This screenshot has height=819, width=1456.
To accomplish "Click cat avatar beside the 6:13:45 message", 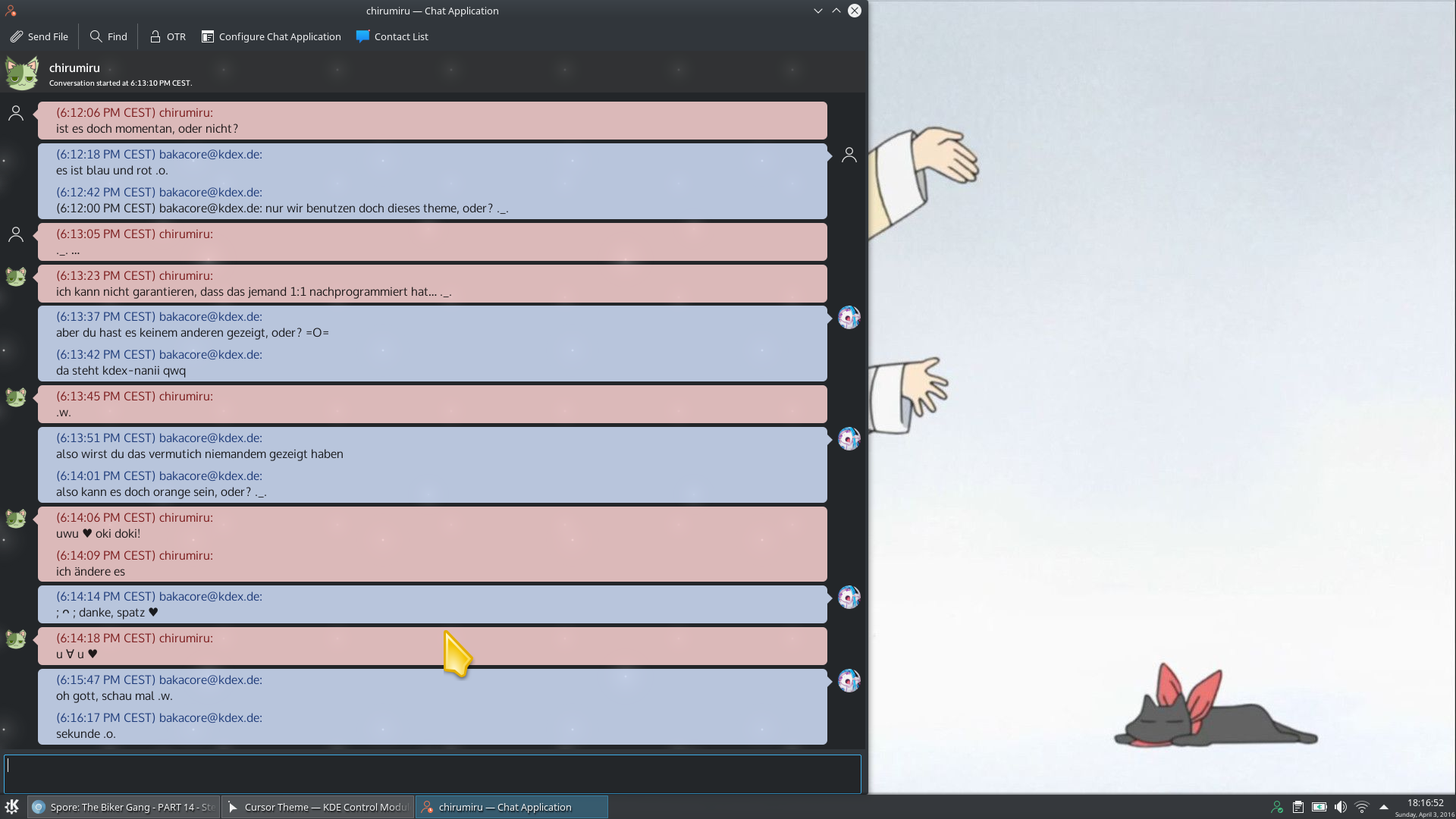I will [x=16, y=397].
